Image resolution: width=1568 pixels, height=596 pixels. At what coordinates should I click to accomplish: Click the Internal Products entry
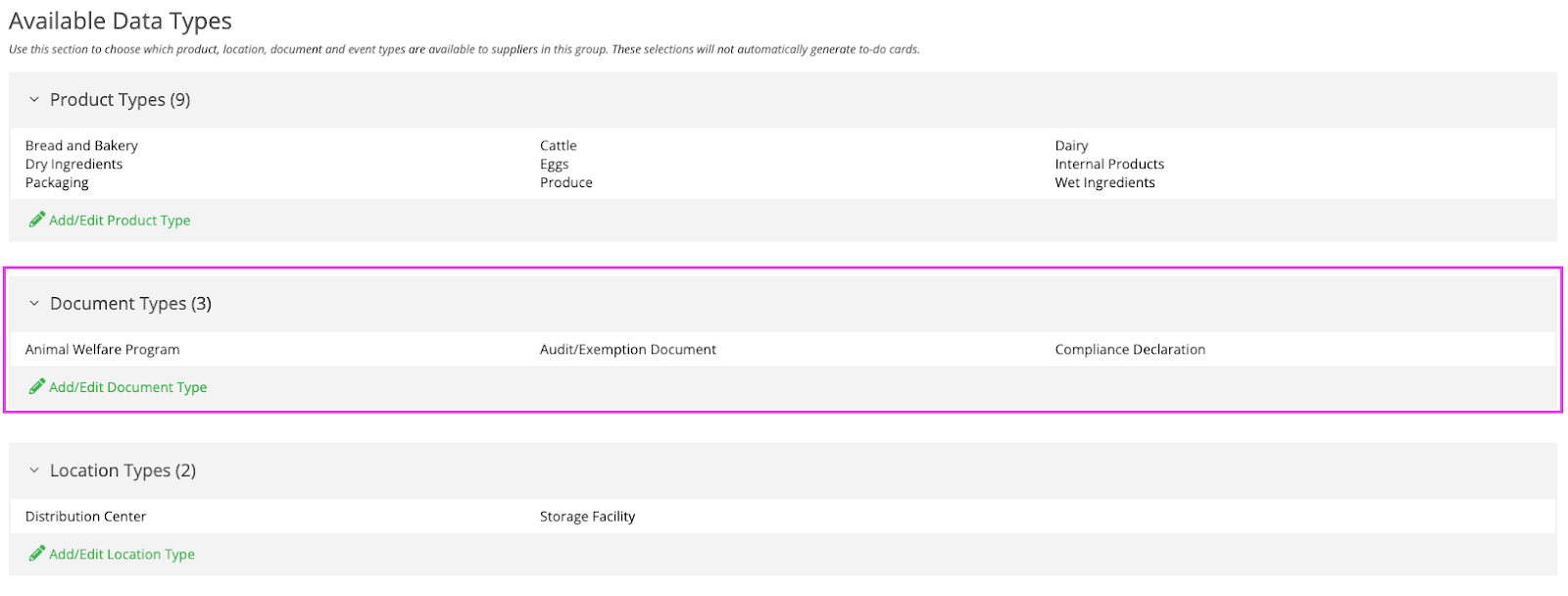[1109, 165]
